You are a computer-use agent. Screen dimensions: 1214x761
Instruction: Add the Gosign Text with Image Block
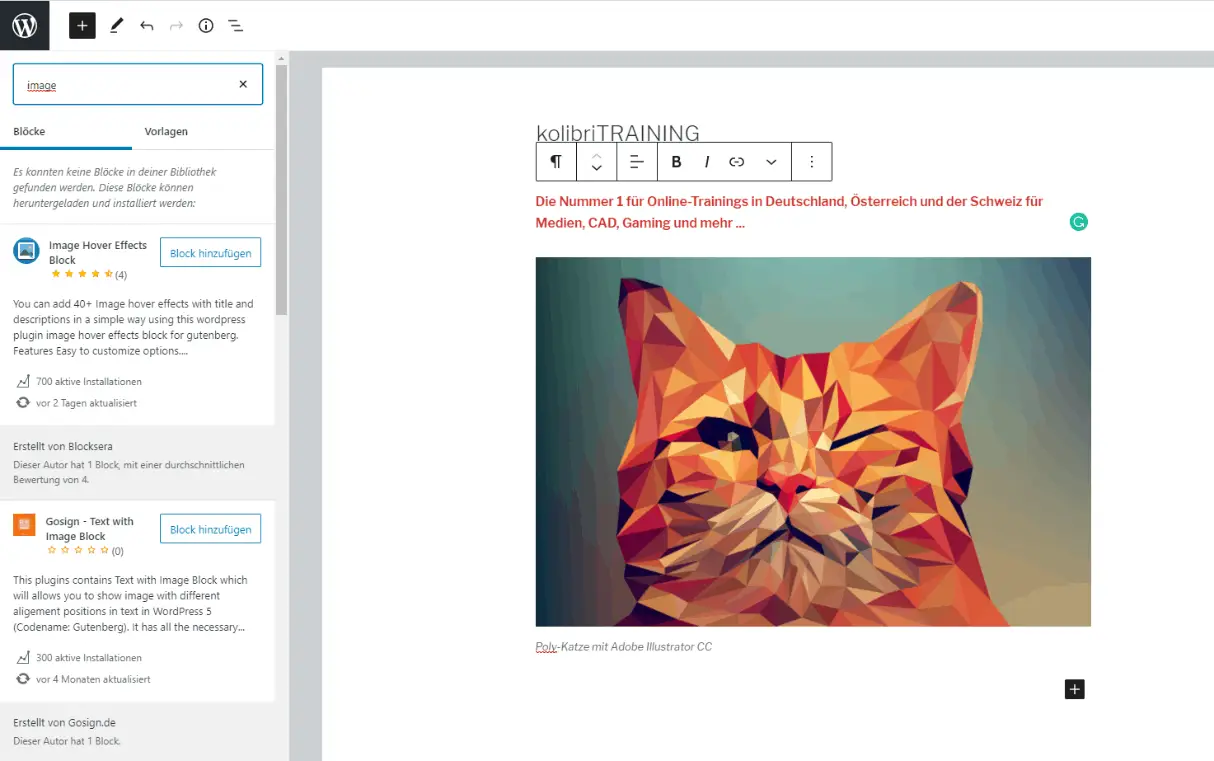(x=210, y=529)
